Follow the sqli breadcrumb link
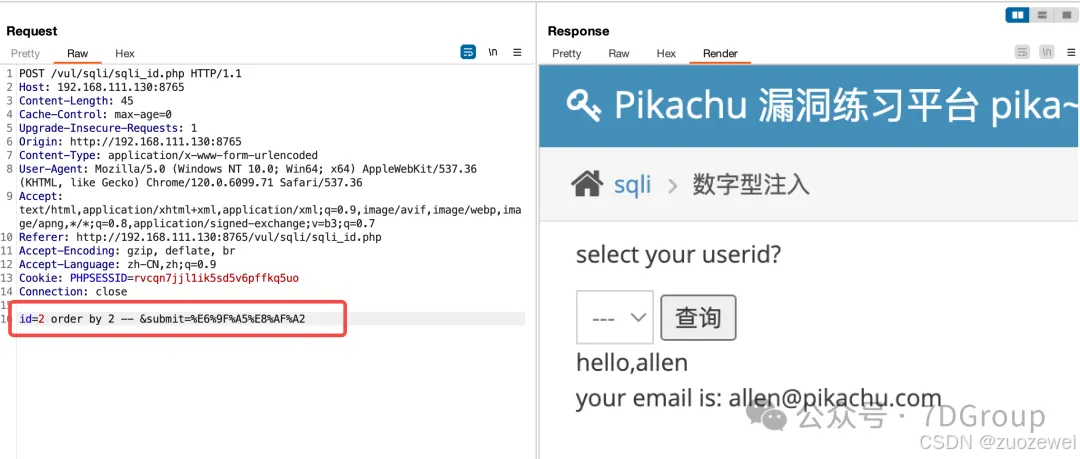Image resolution: width=1080 pixels, height=459 pixels. pyautogui.click(x=632, y=185)
